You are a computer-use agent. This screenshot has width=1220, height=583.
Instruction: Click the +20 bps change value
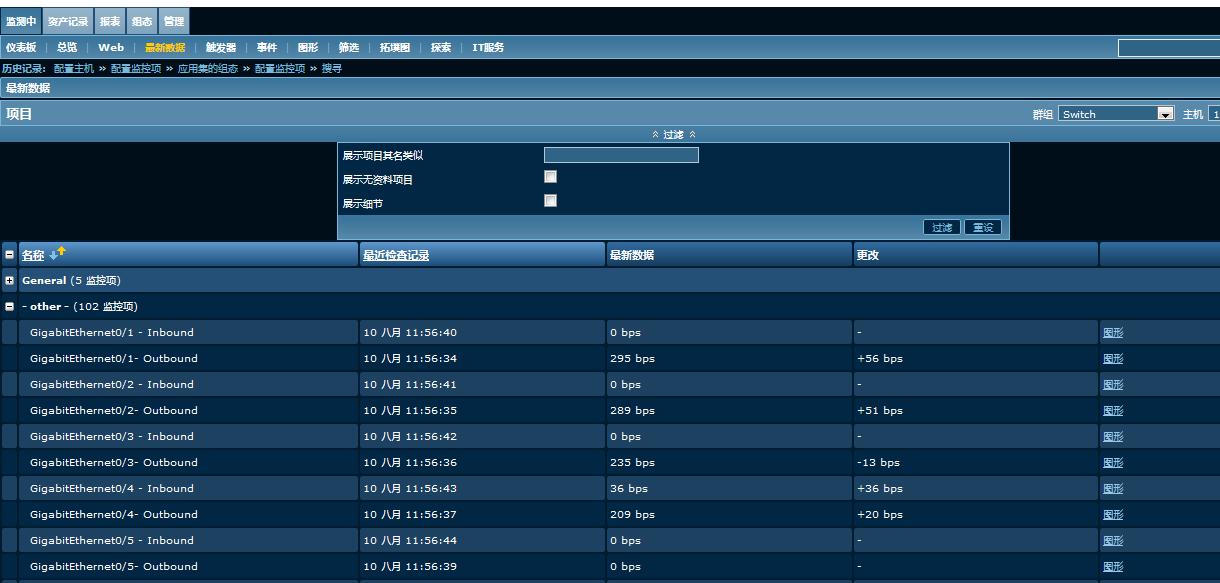coord(880,514)
